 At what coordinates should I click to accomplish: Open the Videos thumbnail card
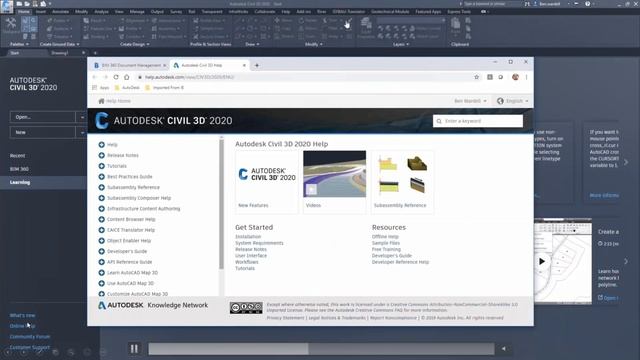click(334, 182)
